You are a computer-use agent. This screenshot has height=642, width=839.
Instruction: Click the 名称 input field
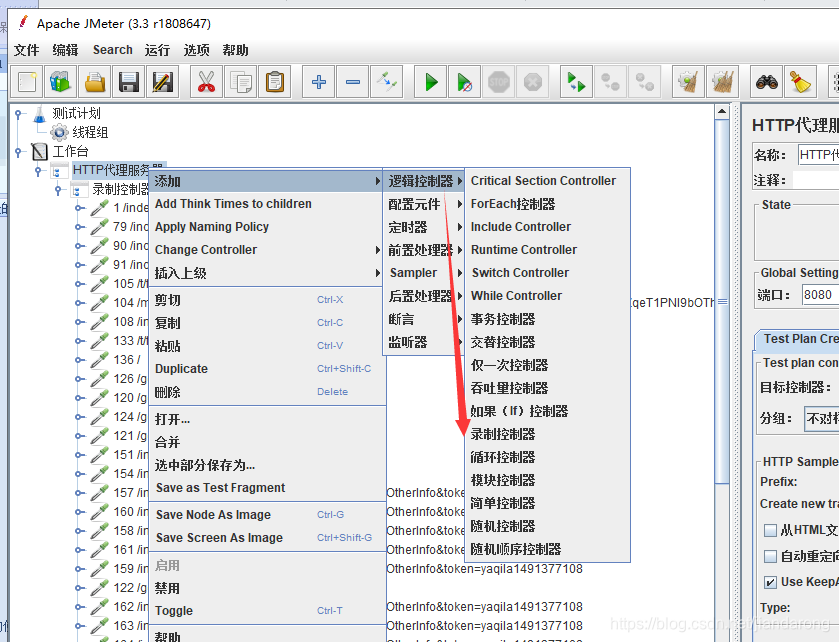pos(818,155)
